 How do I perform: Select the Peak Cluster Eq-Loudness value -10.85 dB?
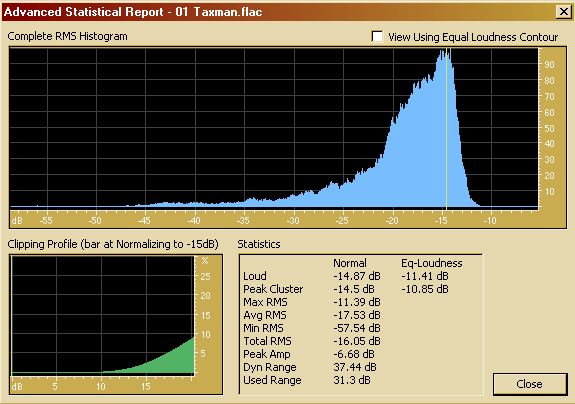[x=425, y=289]
